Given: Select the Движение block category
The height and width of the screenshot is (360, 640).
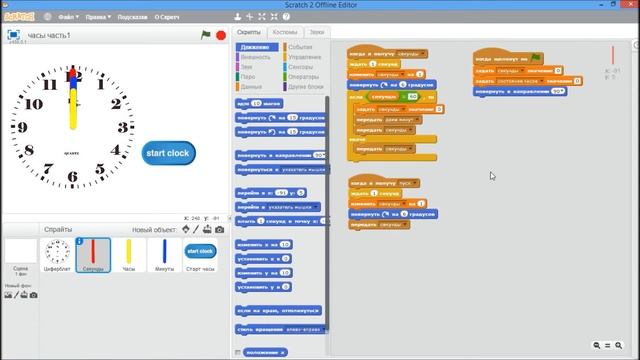Looking at the screenshot, I should click(x=257, y=47).
